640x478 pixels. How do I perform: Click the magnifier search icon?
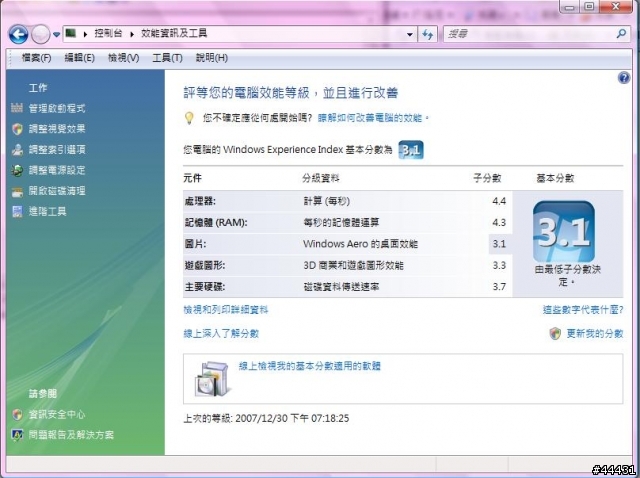click(x=621, y=34)
